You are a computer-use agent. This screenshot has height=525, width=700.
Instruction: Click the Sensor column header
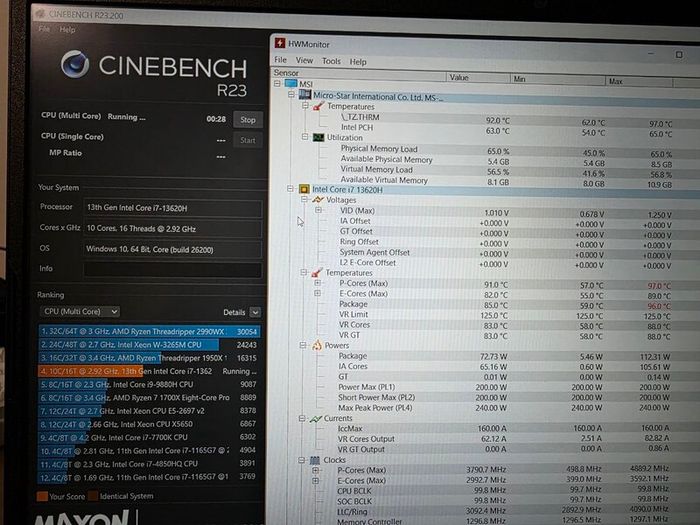[359, 74]
